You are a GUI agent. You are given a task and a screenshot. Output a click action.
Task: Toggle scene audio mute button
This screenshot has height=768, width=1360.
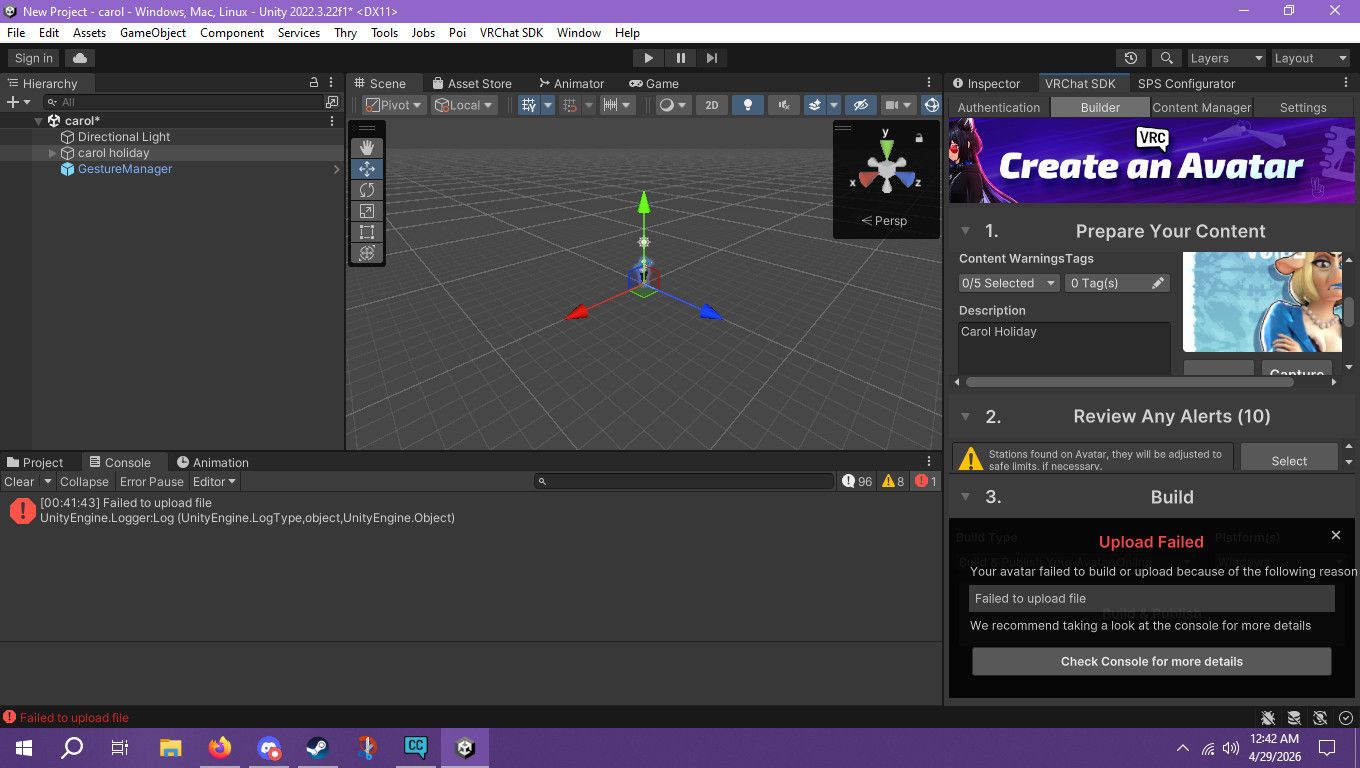tap(783, 105)
